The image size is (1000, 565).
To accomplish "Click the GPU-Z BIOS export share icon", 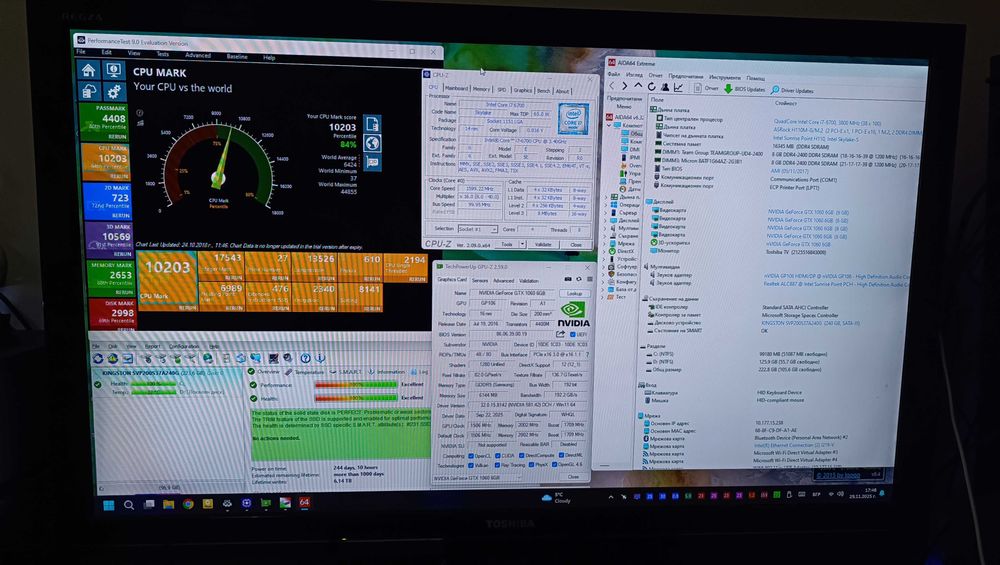I will click(560, 334).
